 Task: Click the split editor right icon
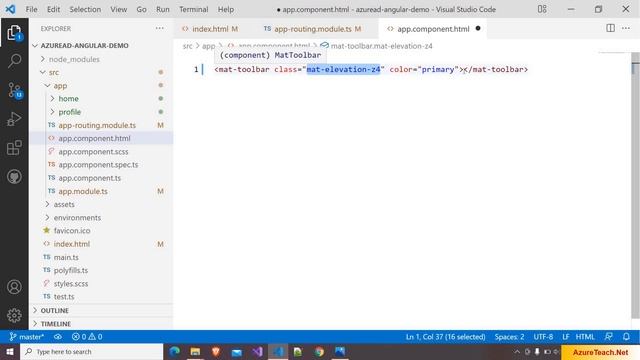(x=610, y=28)
